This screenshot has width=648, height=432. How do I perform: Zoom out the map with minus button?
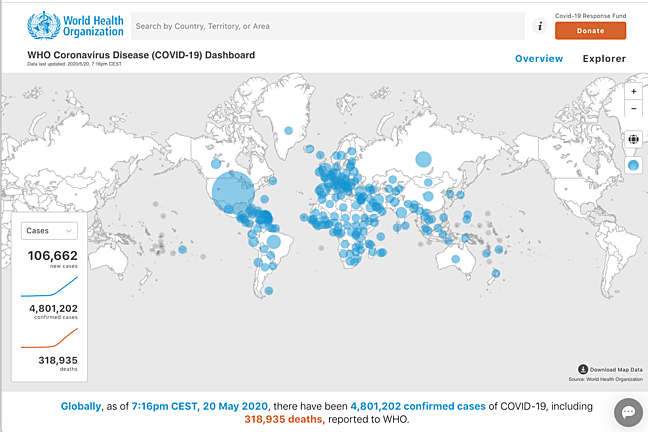click(x=634, y=108)
